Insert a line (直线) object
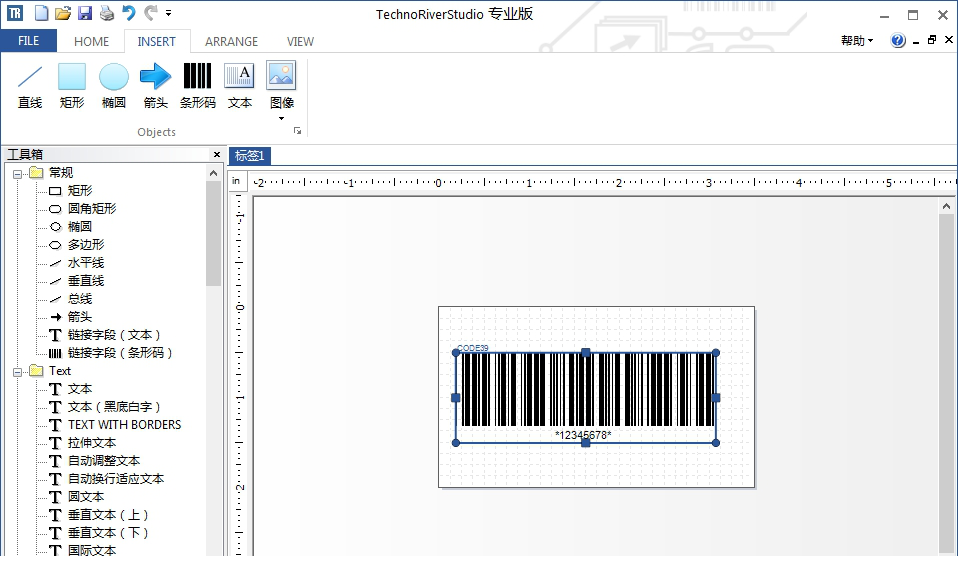The image size is (958, 578). 29,86
